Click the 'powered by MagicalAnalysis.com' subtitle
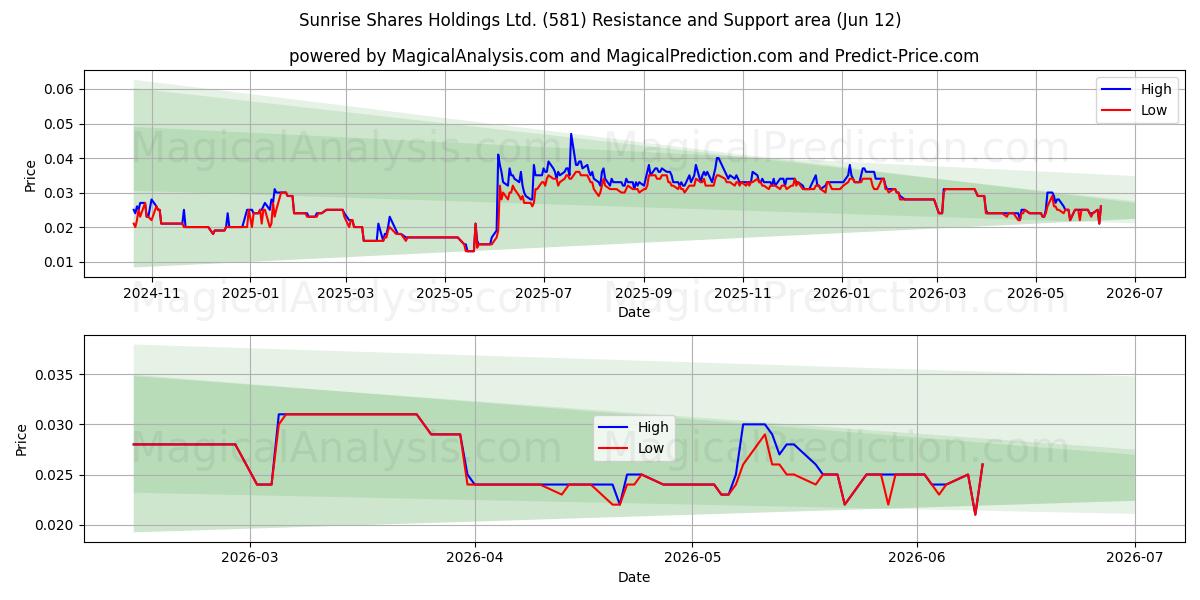 point(634,56)
